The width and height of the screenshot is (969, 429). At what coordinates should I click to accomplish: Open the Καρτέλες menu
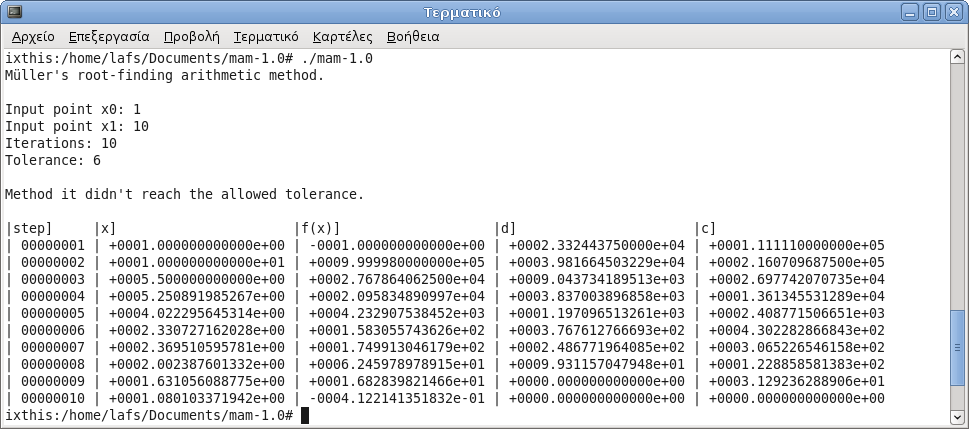343,37
